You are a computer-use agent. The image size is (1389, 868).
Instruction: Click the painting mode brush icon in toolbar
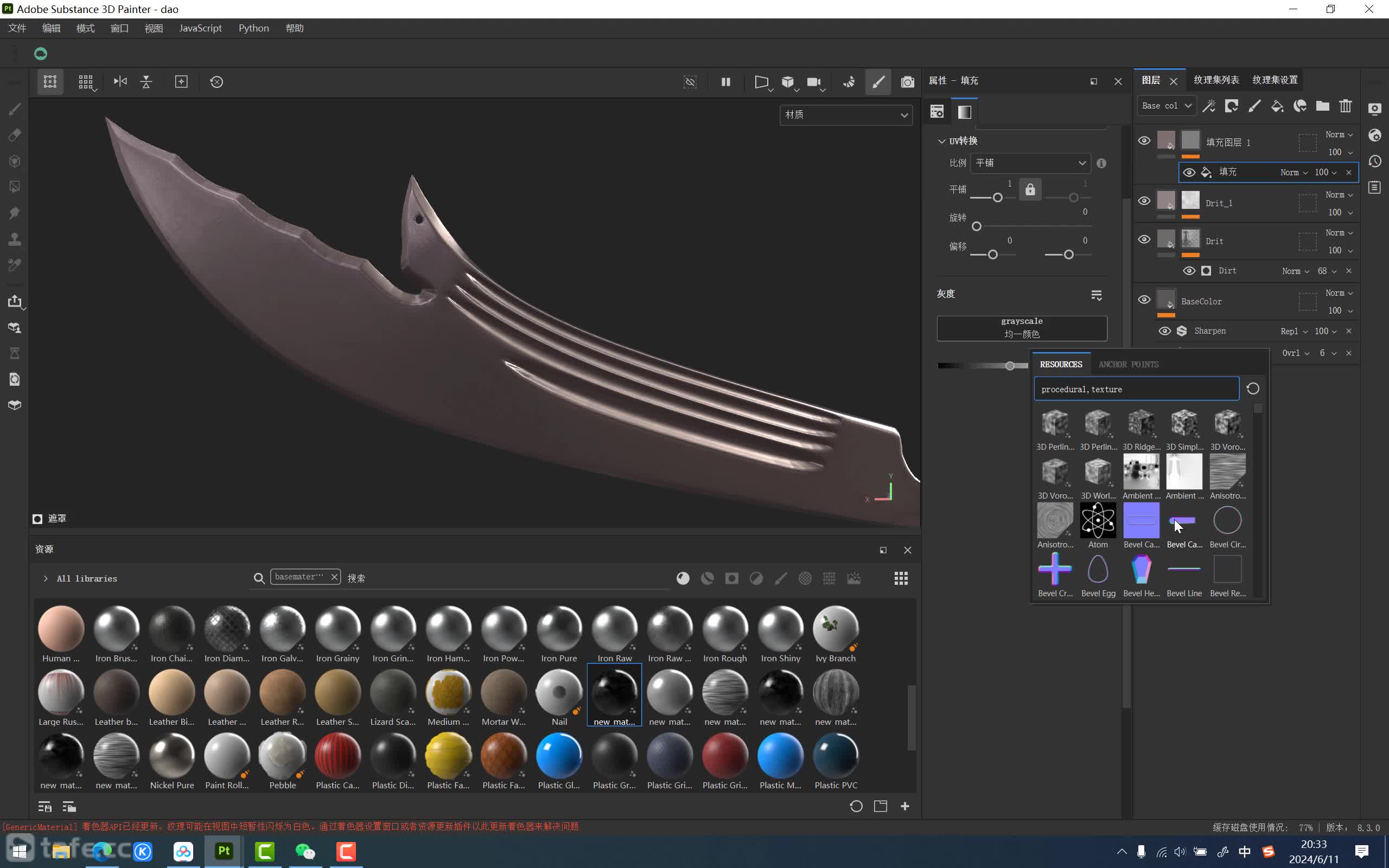[878, 81]
